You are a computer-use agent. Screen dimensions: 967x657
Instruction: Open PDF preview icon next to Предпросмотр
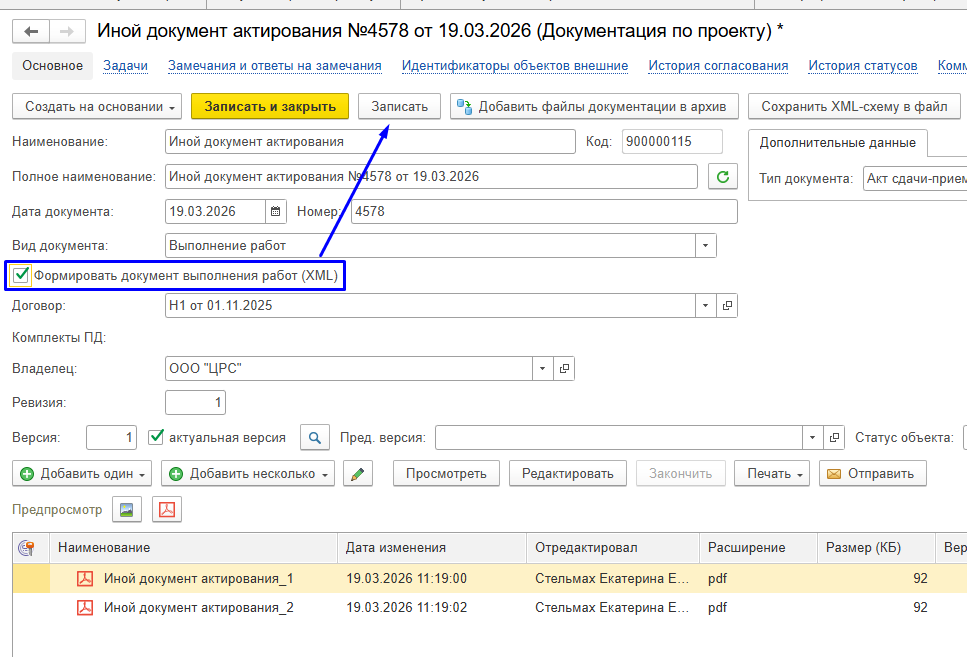point(166,510)
